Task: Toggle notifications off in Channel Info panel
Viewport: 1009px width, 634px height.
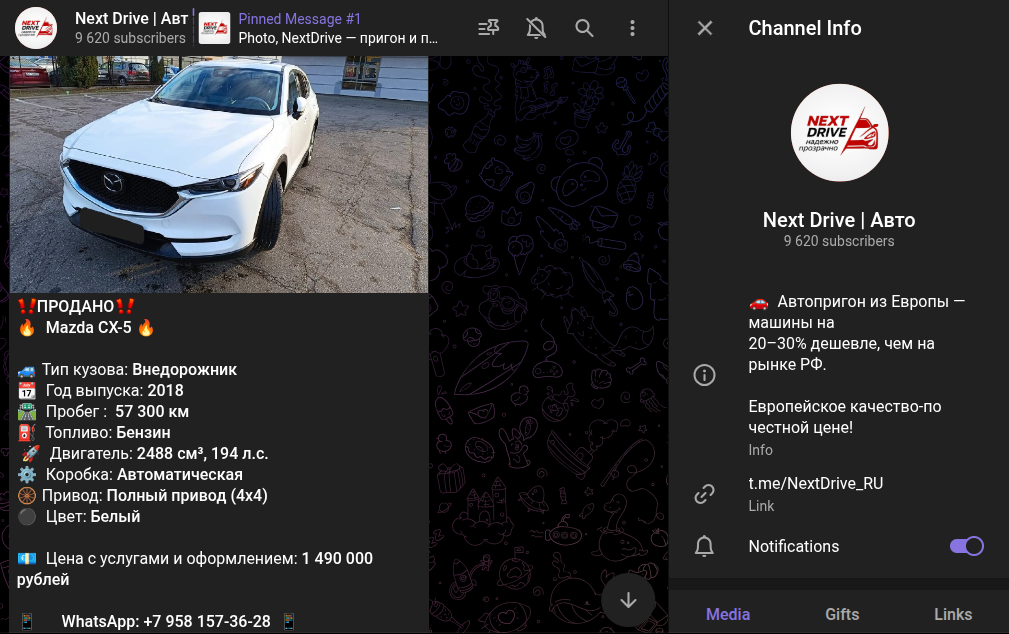Action: [x=966, y=546]
